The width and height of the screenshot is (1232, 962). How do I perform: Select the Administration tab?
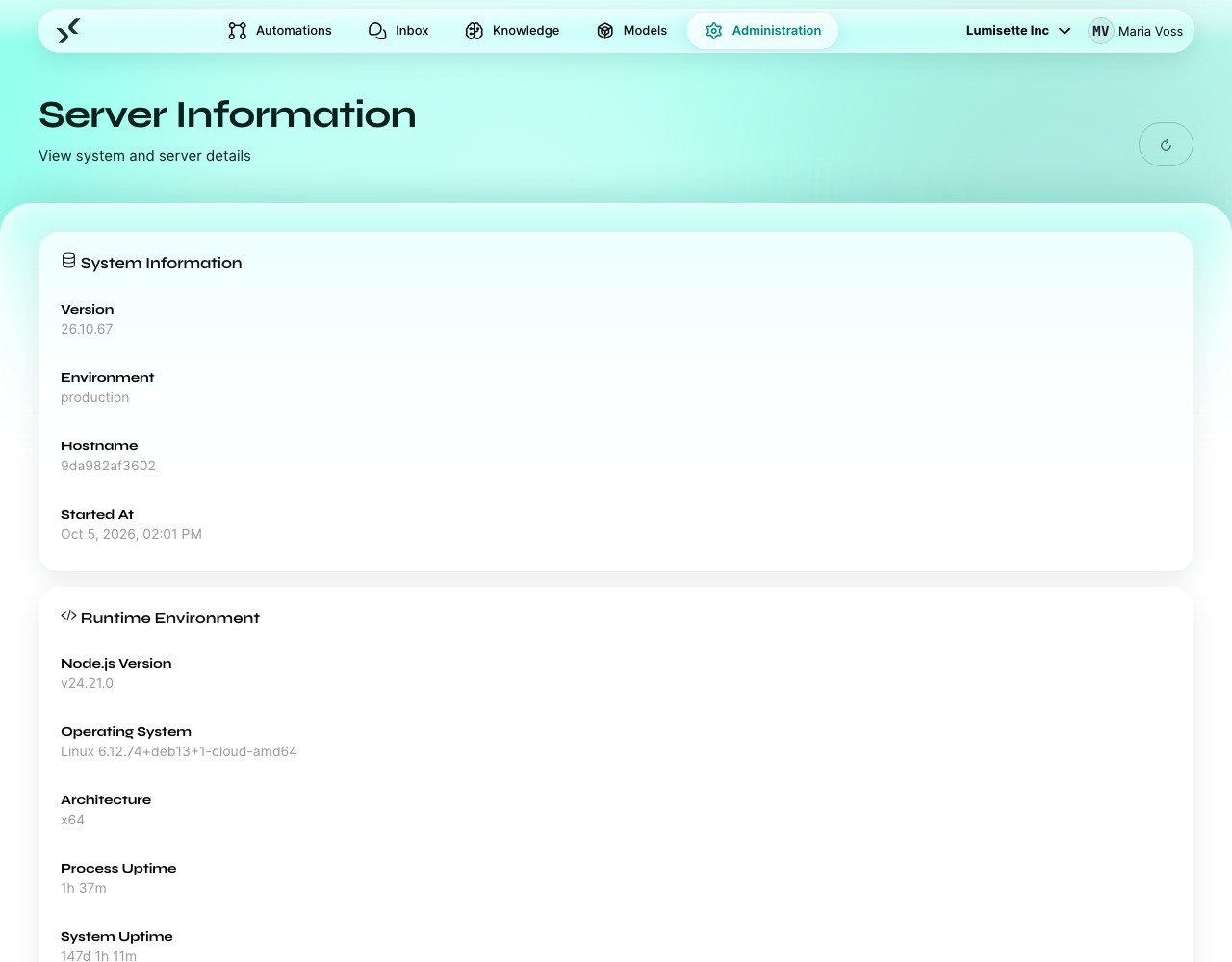762,31
